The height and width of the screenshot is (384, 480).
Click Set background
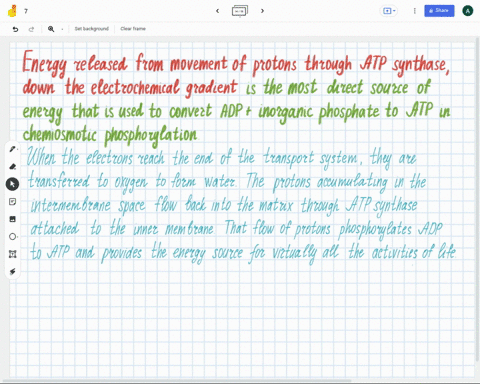(92, 29)
